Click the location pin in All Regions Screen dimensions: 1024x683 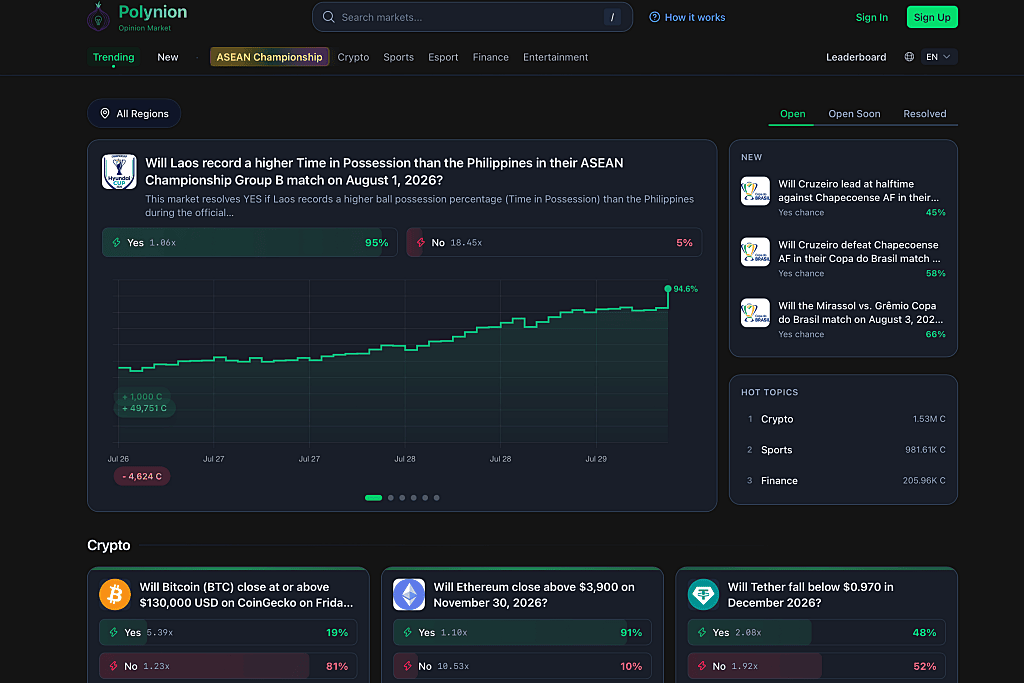(104, 114)
